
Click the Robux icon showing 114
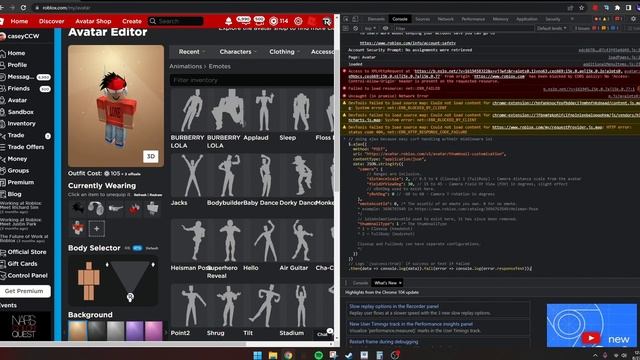273,21
